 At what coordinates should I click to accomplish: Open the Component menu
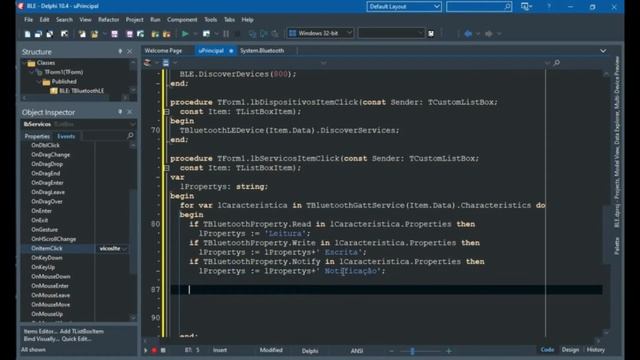(182, 20)
